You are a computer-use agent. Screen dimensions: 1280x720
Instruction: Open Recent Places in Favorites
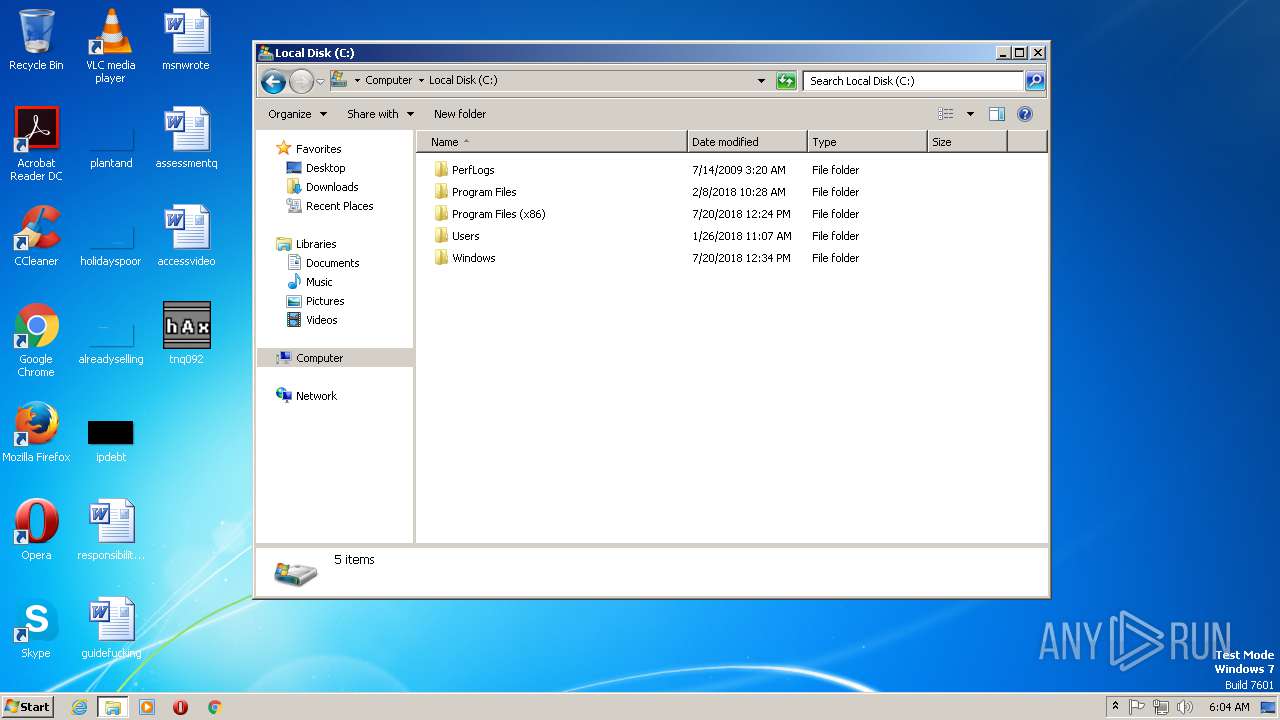[339, 206]
